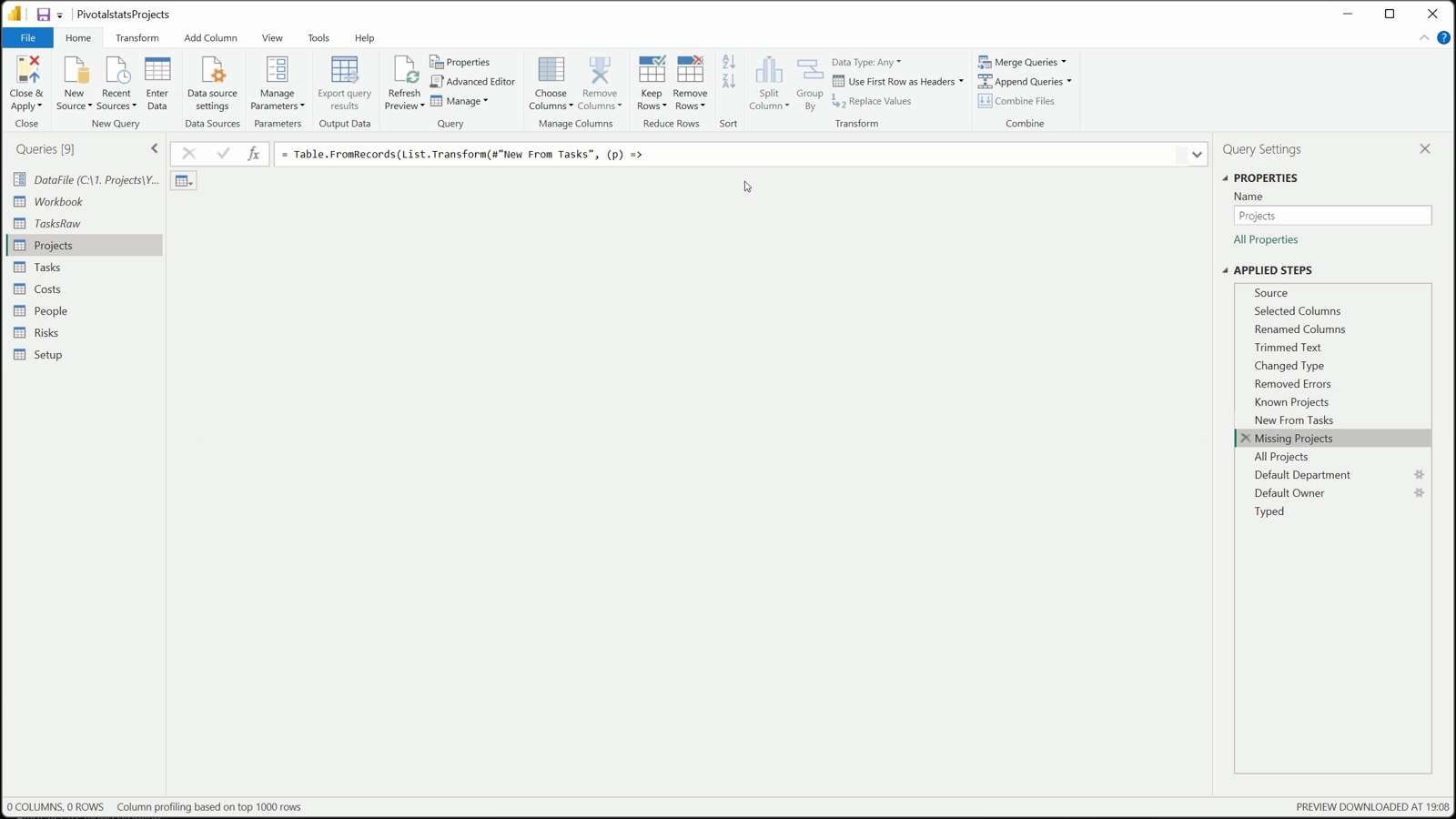Switch to the Help tab
Image resolution: width=1456 pixels, height=819 pixels.
tap(364, 37)
